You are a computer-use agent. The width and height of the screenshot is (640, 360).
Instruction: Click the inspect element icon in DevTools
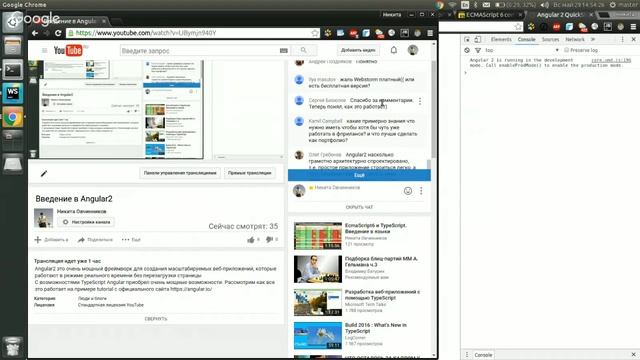(x=467, y=40)
